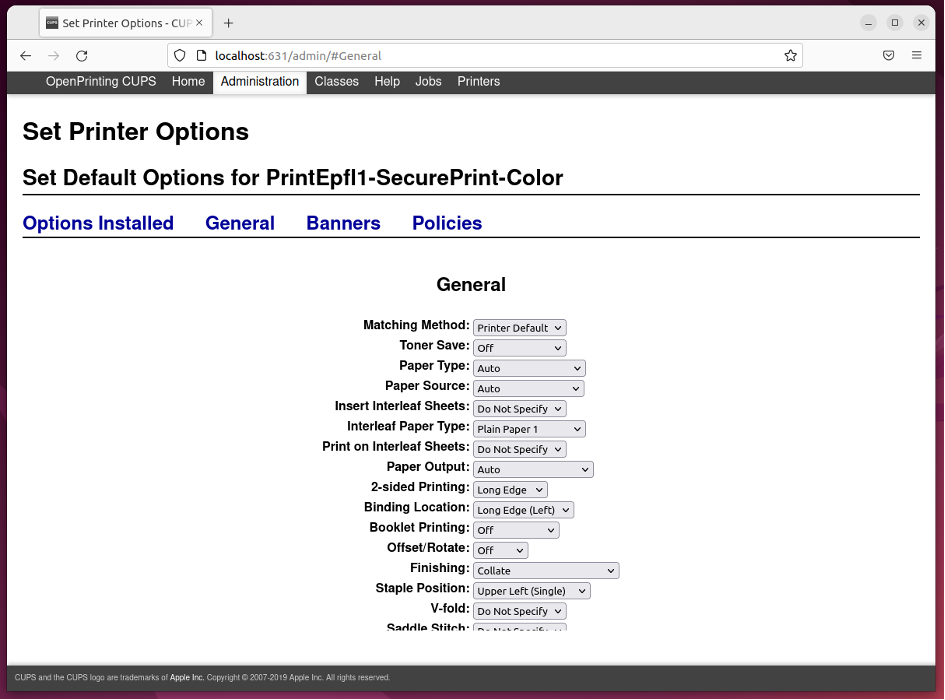The image size is (945, 700).
Task: Expand the Matching Method dropdown
Action: click(519, 328)
